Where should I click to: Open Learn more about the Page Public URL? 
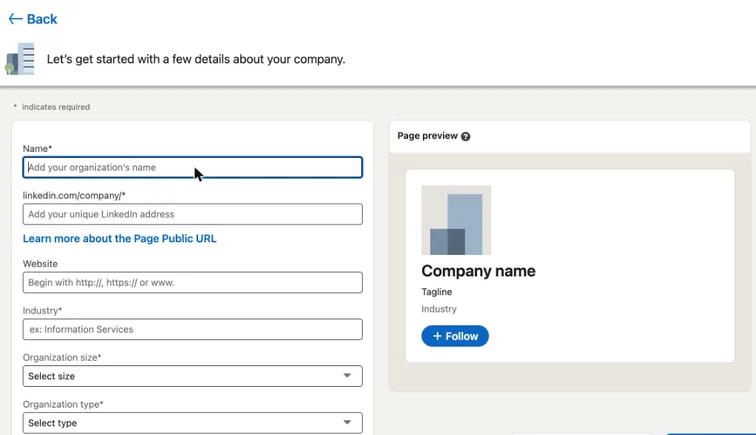click(120, 239)
